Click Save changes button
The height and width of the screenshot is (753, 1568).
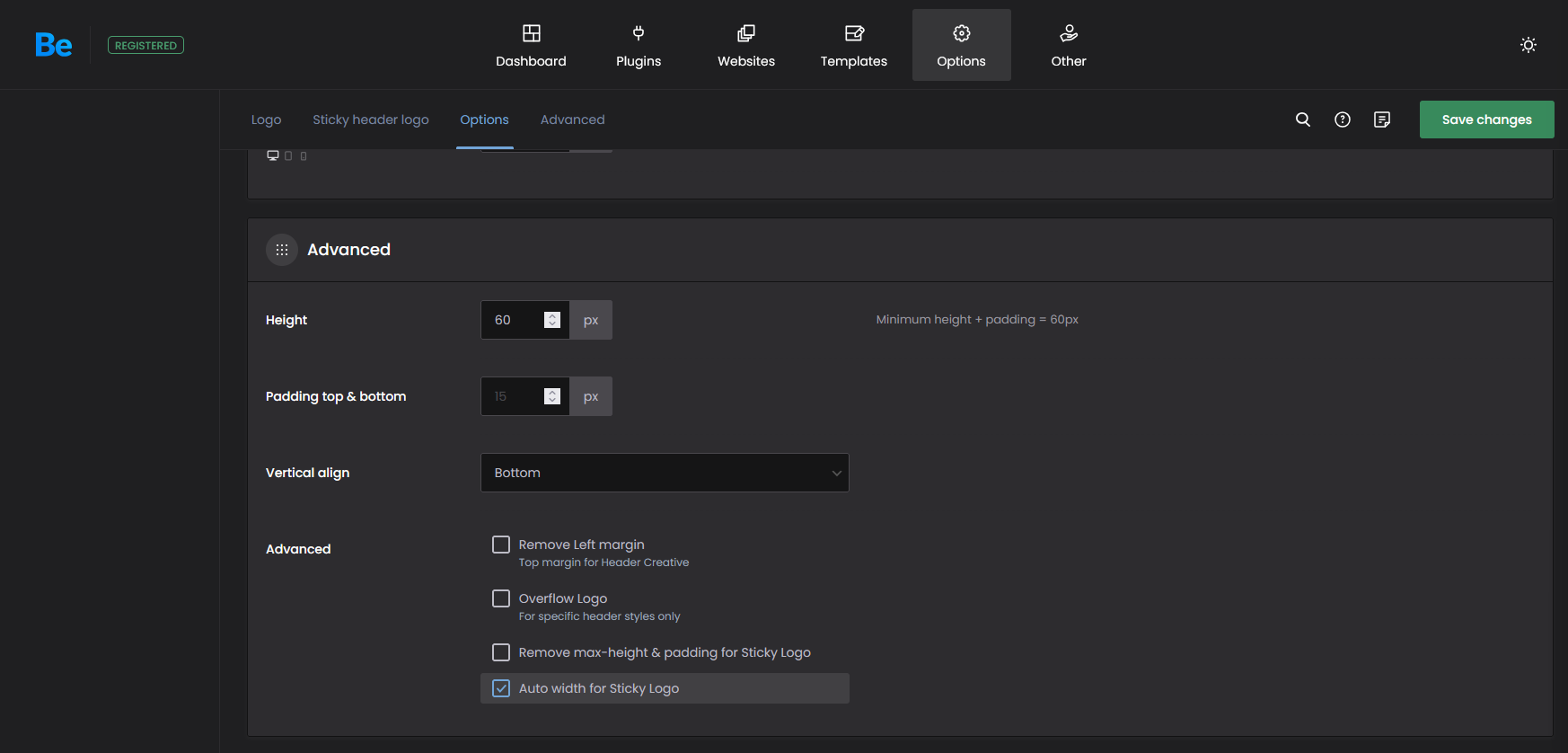1487,120
